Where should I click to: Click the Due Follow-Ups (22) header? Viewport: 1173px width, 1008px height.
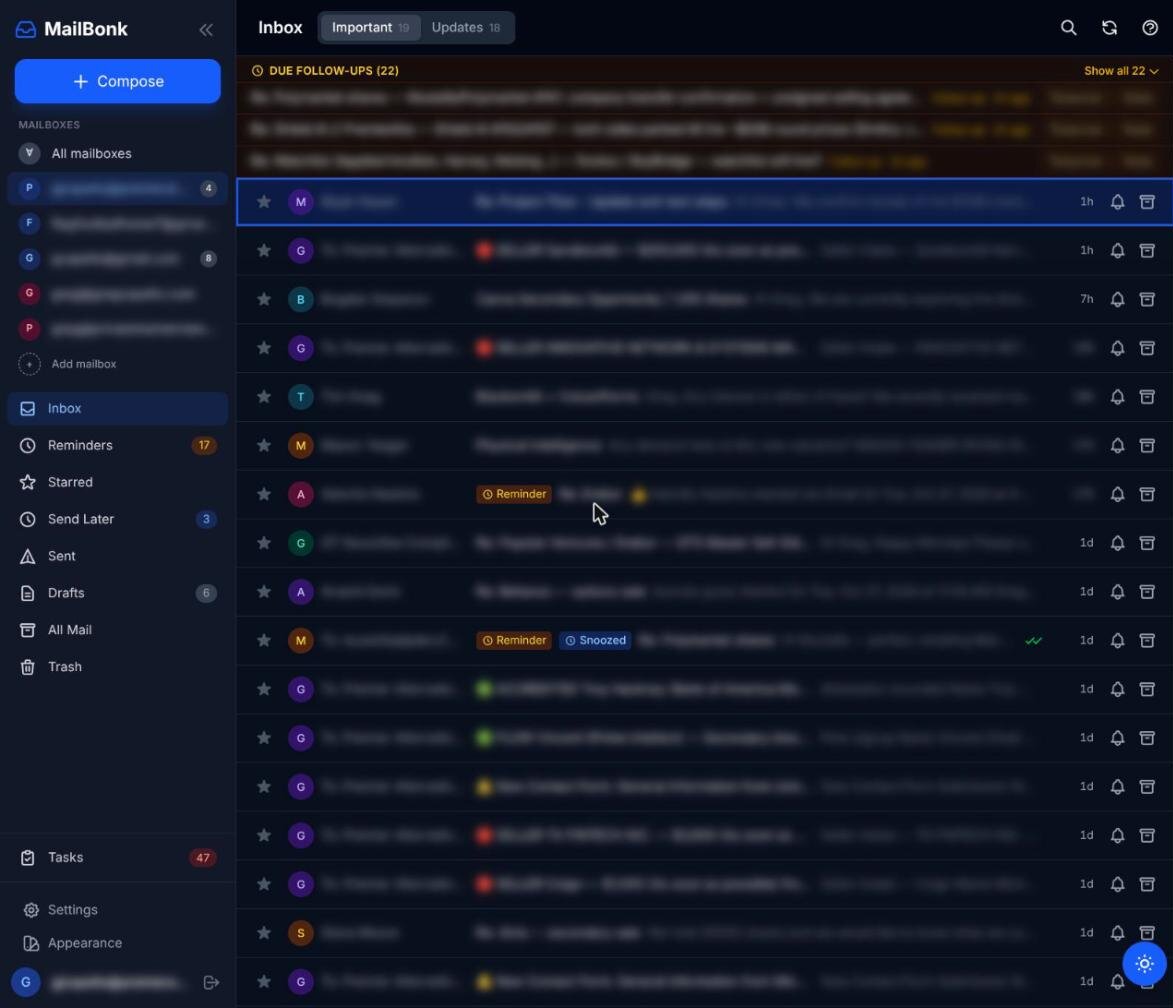coord(326,70)
